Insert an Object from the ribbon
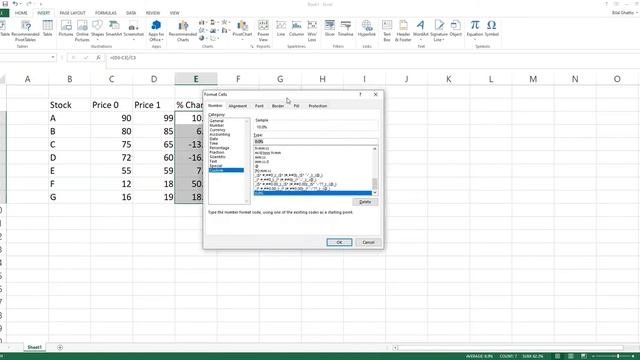 [456, 29]
